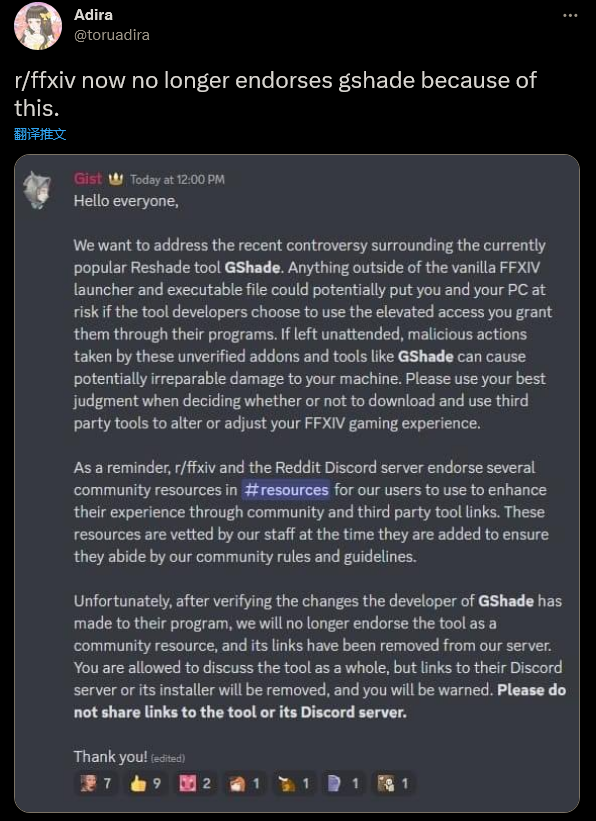Click the bull emoji reaction

(x=293, y=784)
